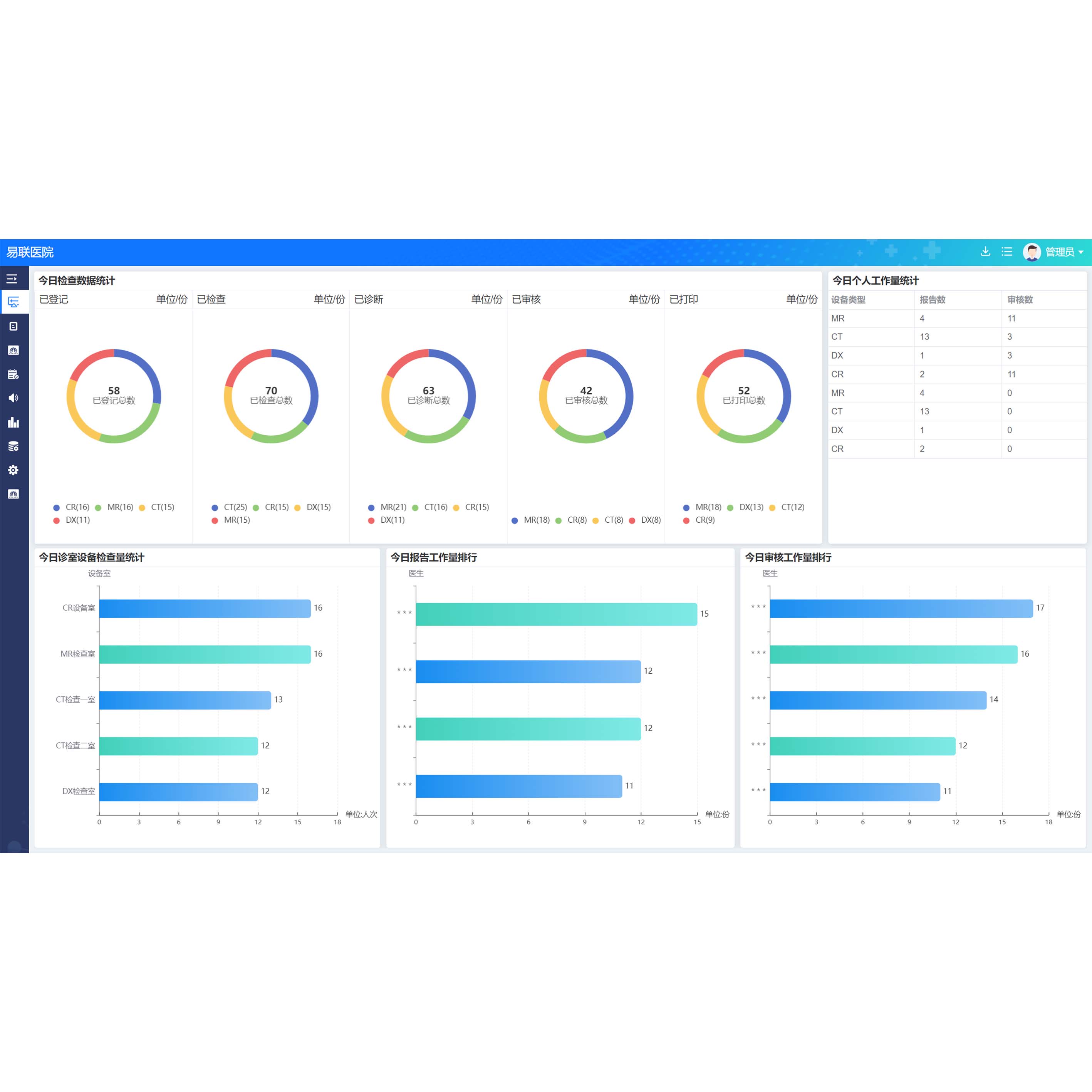The image size is (1092, 1092).
Task: Open the bar chart statistics sidebar icon
Action: point(13,422)
